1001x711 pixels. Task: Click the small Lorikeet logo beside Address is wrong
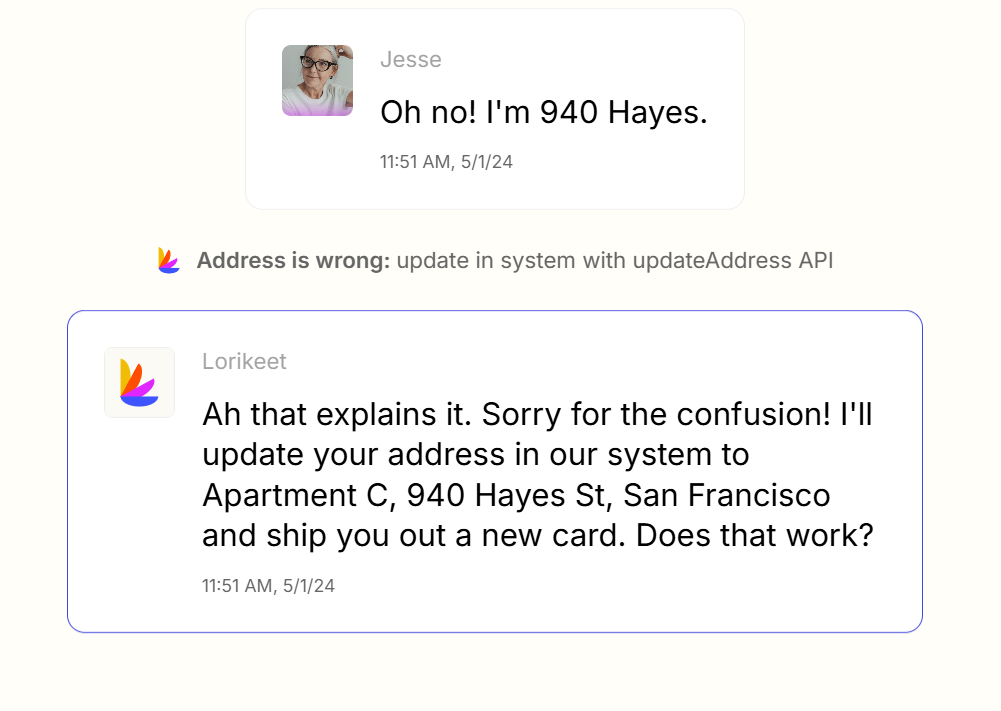(x=169, y=260)
